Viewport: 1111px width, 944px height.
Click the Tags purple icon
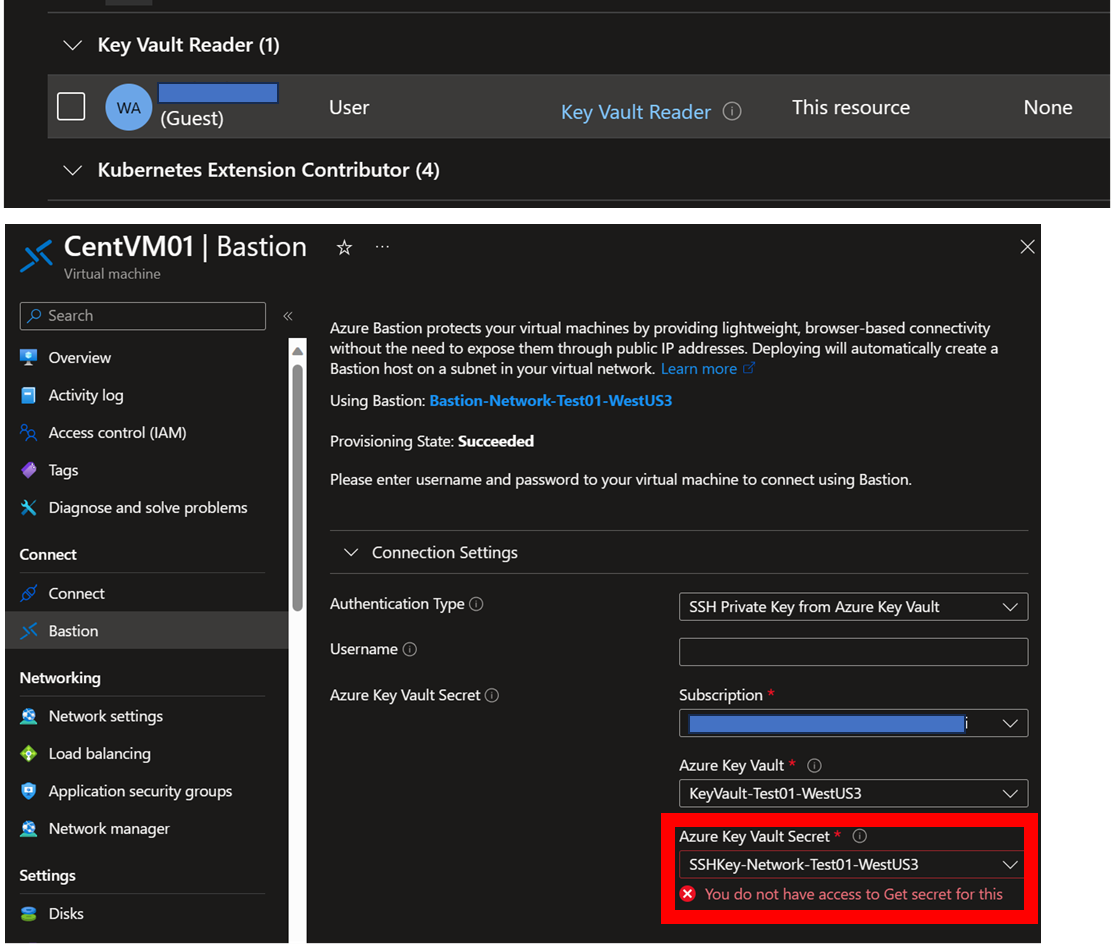coord(28,471)
